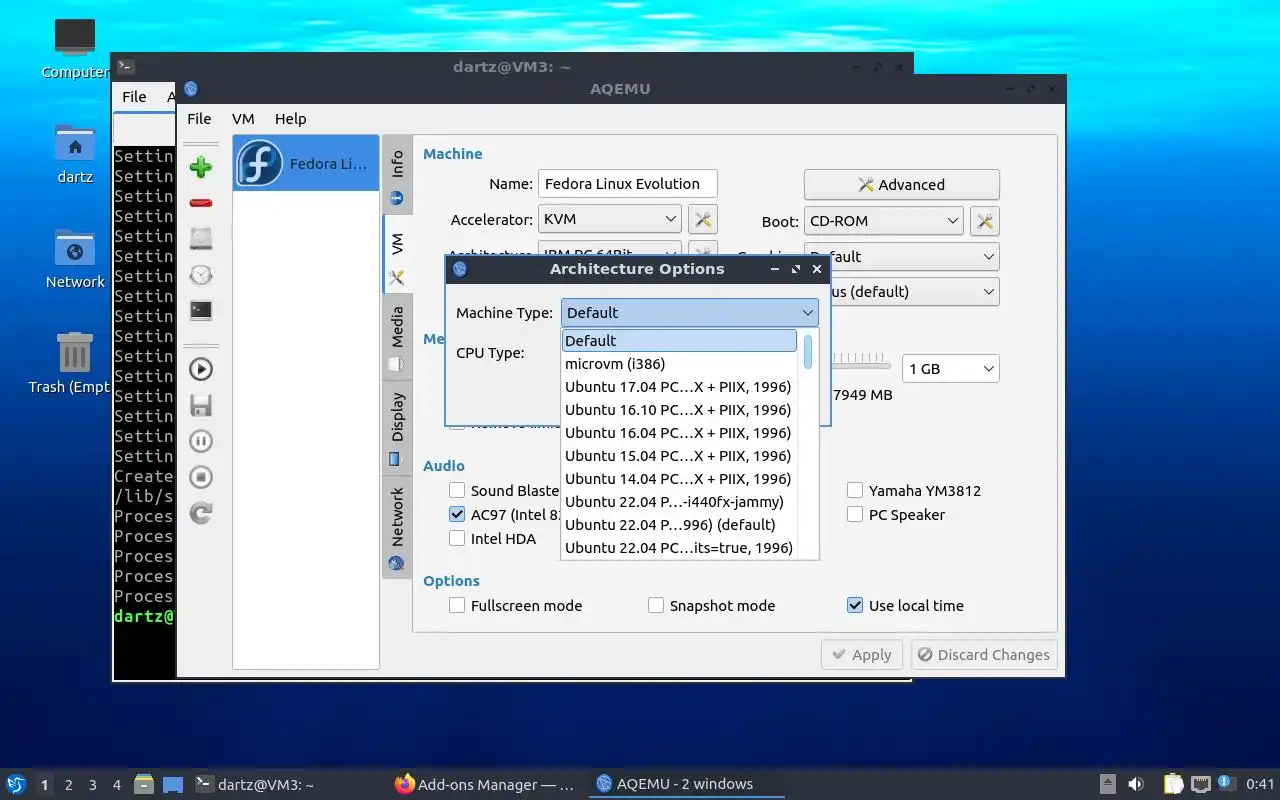Image resolution: width=1280 pixels, height=800 pixels.
Task: Enable the Sound Blaster checkbox
Action: [457, 490]
